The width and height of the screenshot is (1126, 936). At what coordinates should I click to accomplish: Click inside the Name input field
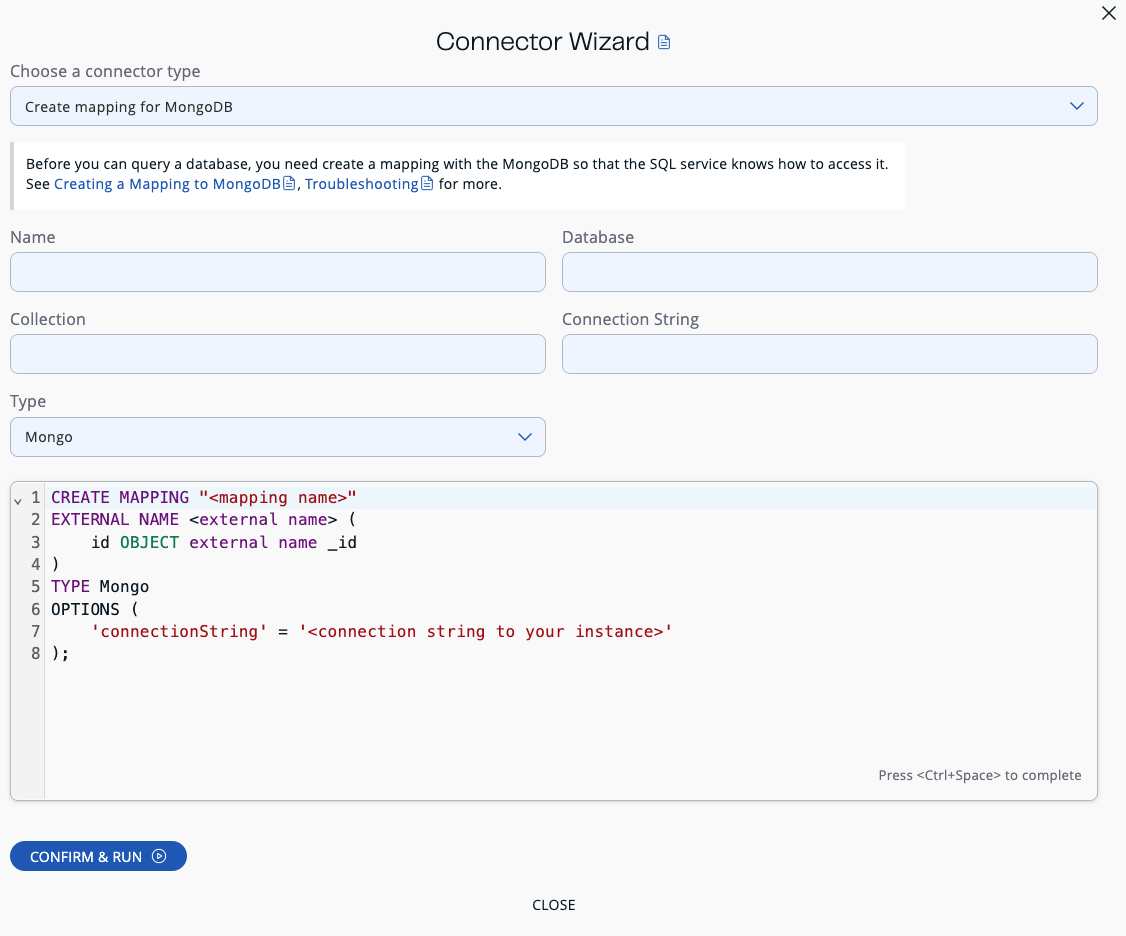(278, 271)
